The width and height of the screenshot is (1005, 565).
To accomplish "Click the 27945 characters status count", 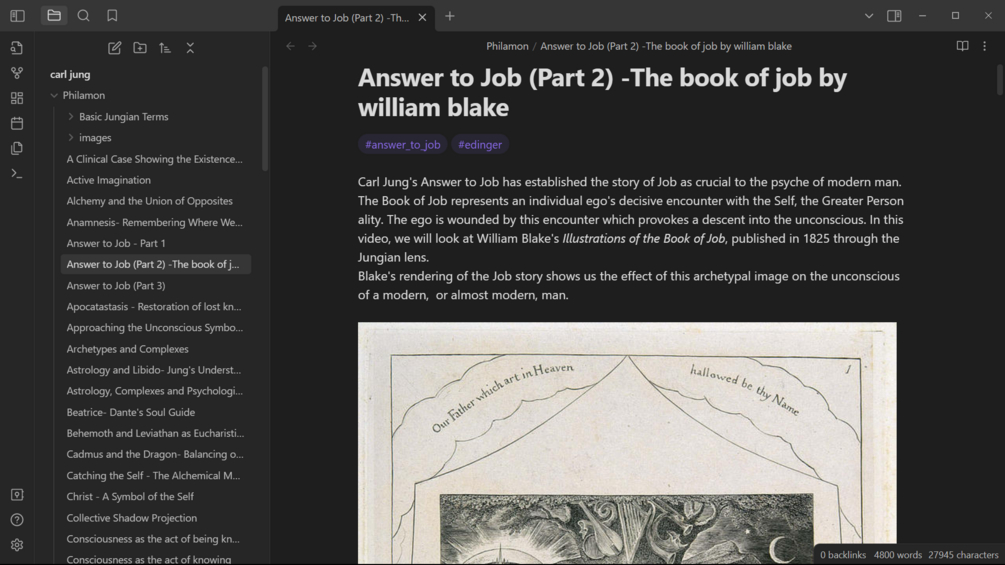I will [963, 555].
